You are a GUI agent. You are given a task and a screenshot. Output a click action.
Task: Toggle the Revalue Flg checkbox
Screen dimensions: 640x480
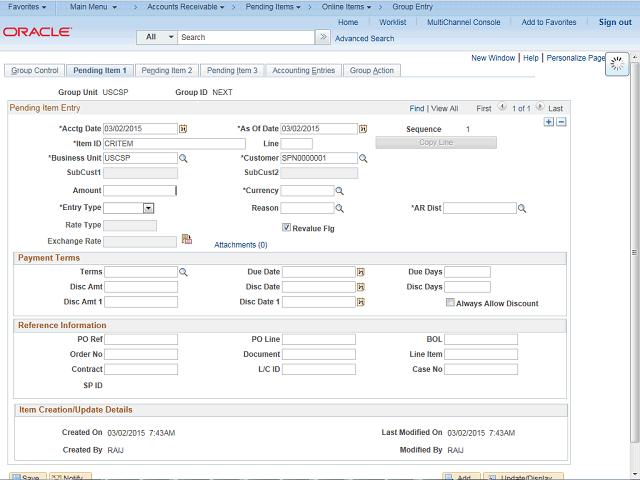click(x=287, y=227)
